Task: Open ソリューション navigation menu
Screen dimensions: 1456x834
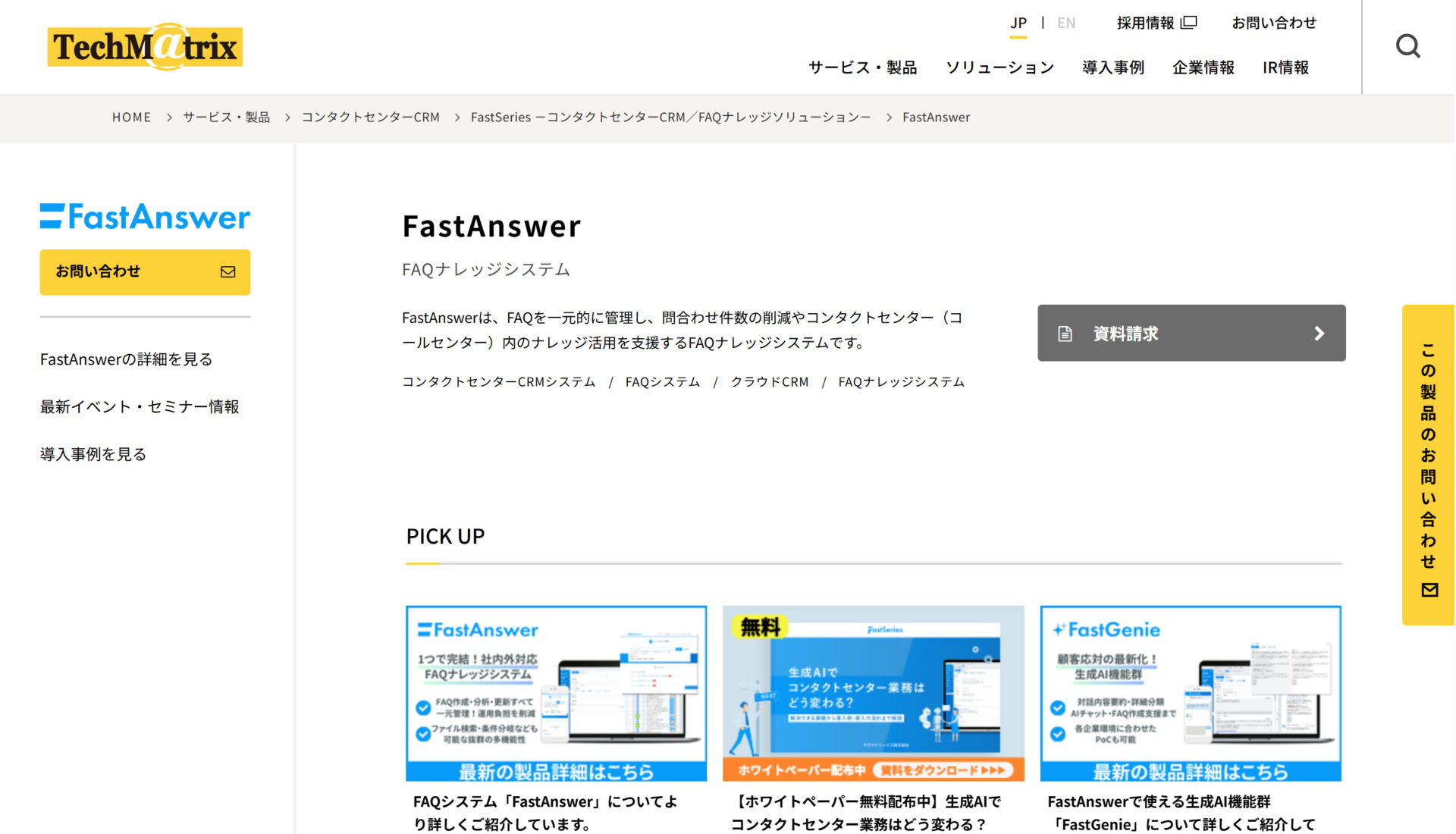Action: click(x=999, y=67)
